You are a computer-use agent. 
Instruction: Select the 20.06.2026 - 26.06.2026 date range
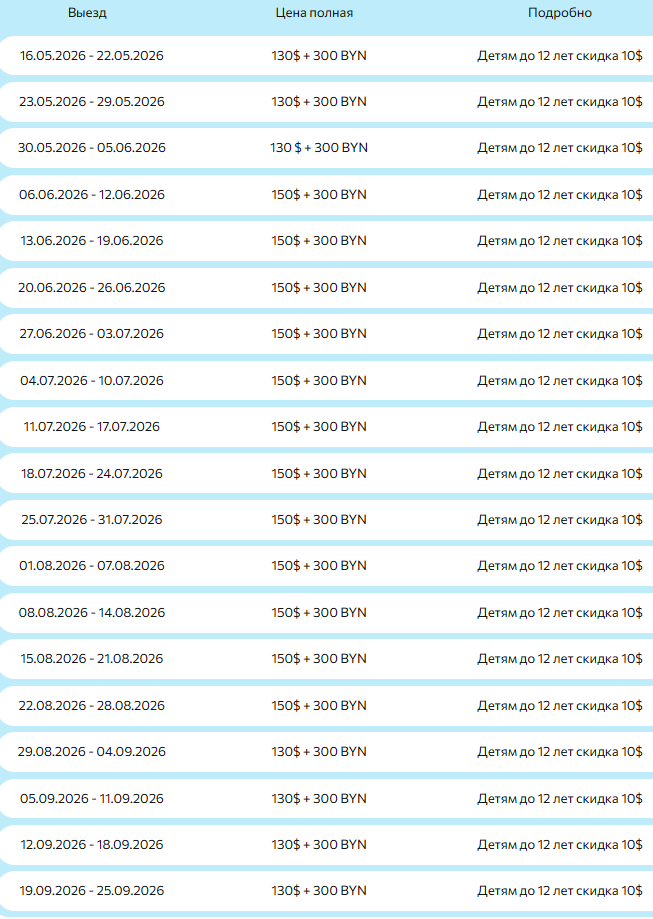pyautogui.click(x=92, y=287)
